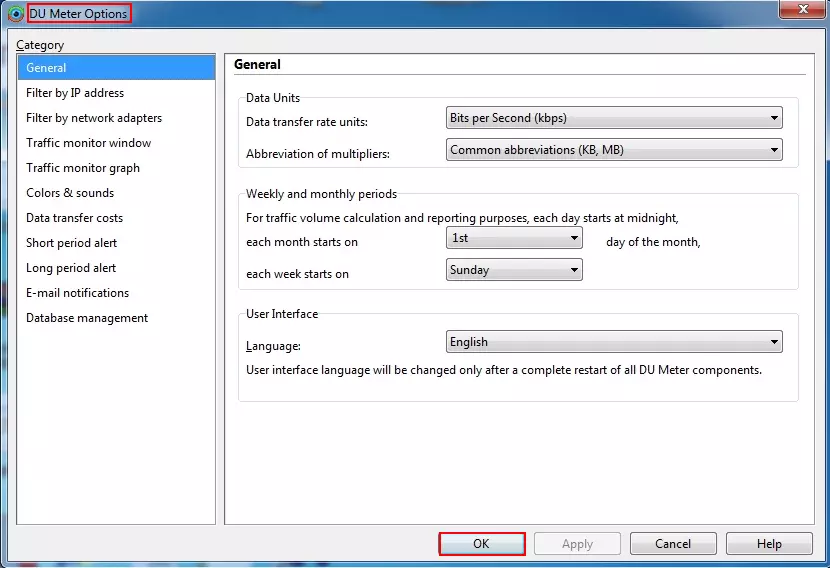Open Filter by network adapters category

click(x=116, y=118)
